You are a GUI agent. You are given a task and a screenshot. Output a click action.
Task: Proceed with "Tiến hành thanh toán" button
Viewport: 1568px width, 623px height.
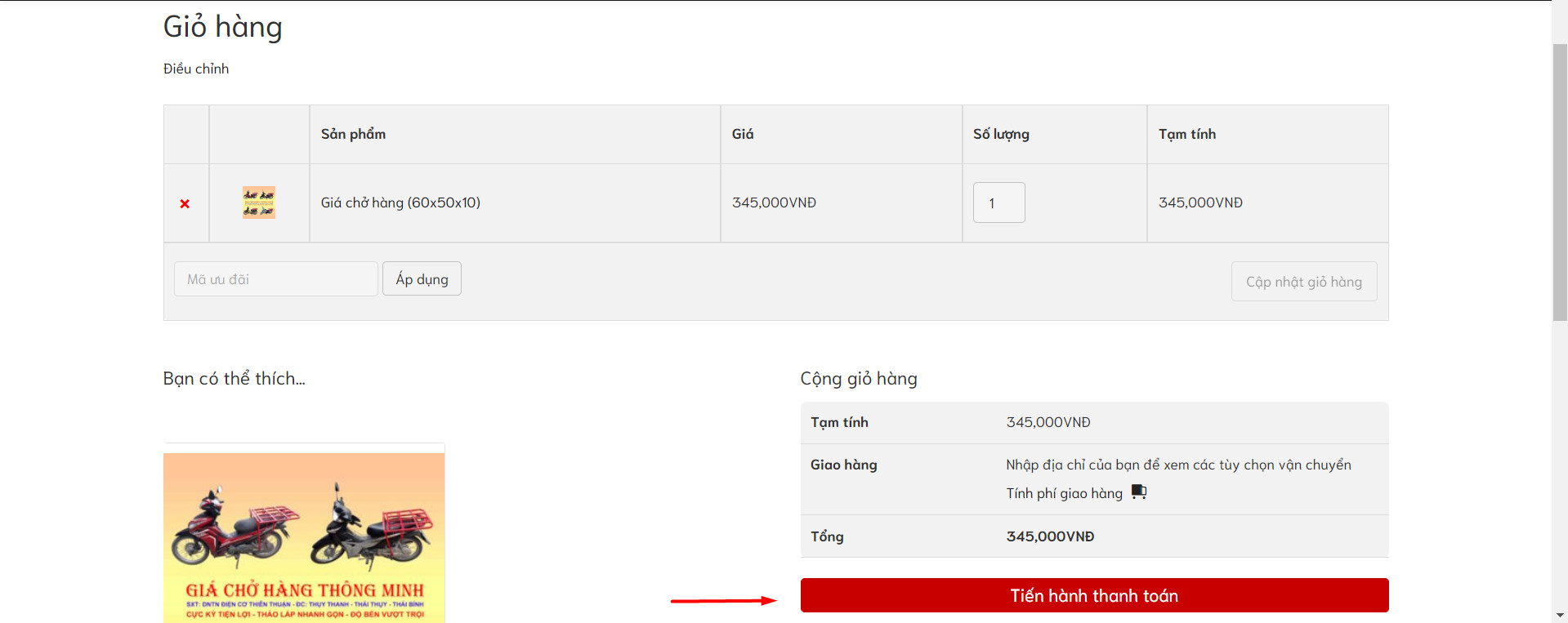coord(1094,595)
